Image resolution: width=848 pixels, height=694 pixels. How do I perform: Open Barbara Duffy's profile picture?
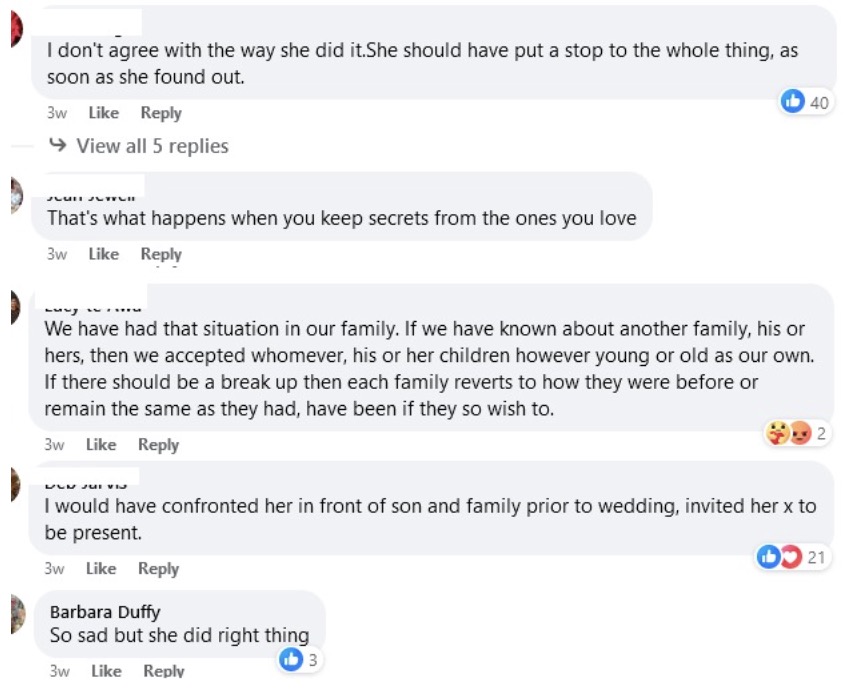tap(14, 613)
